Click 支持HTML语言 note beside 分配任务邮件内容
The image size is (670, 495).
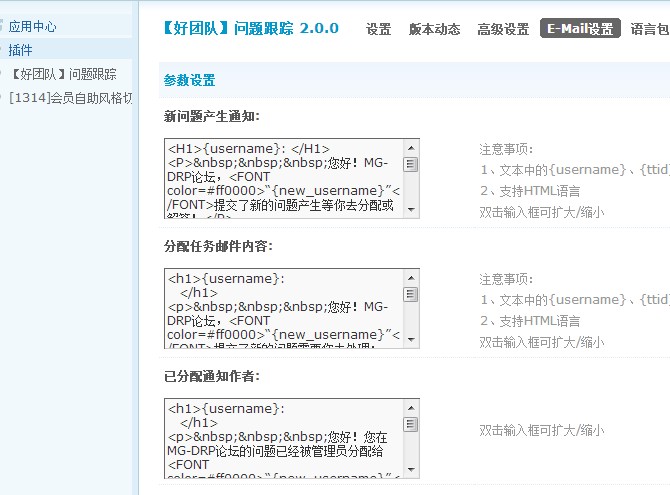pyautogui.click(x=530, y=321)
